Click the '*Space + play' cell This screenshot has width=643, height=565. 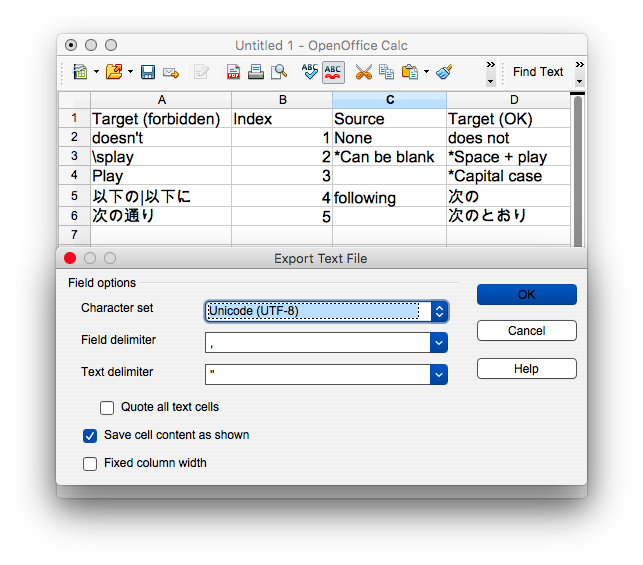(508, 157)
